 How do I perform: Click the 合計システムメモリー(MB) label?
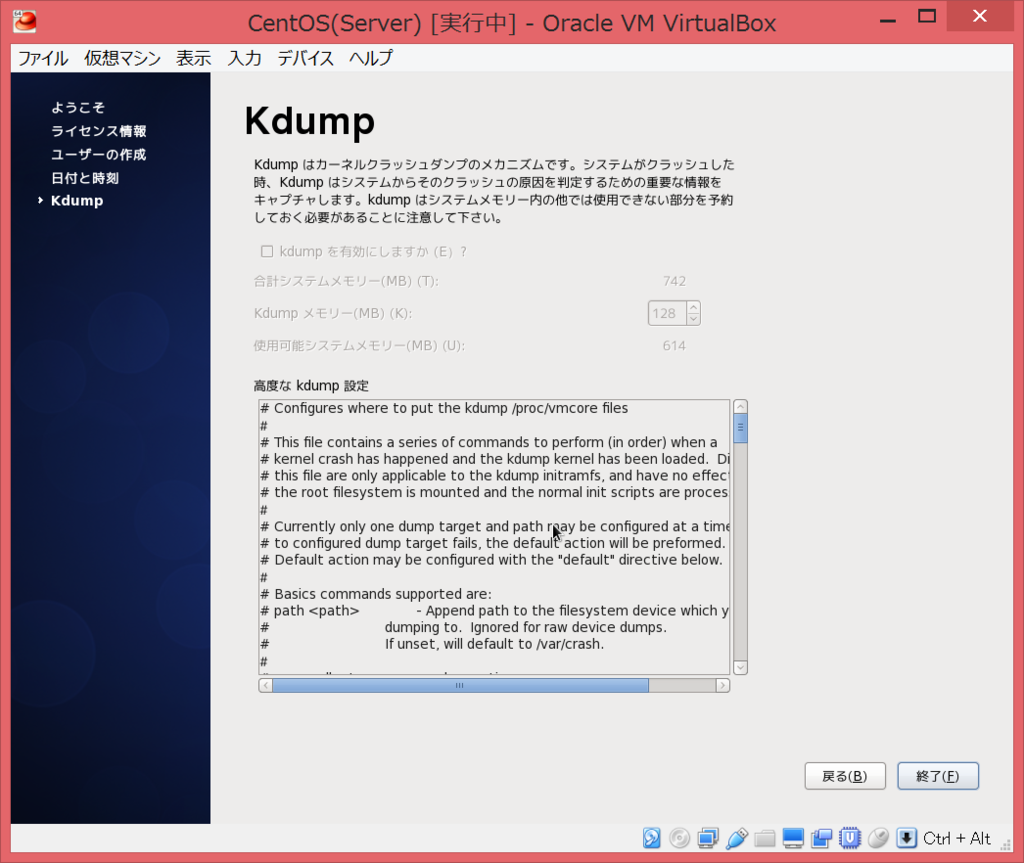pyautogui.click(x=346, y=281)
